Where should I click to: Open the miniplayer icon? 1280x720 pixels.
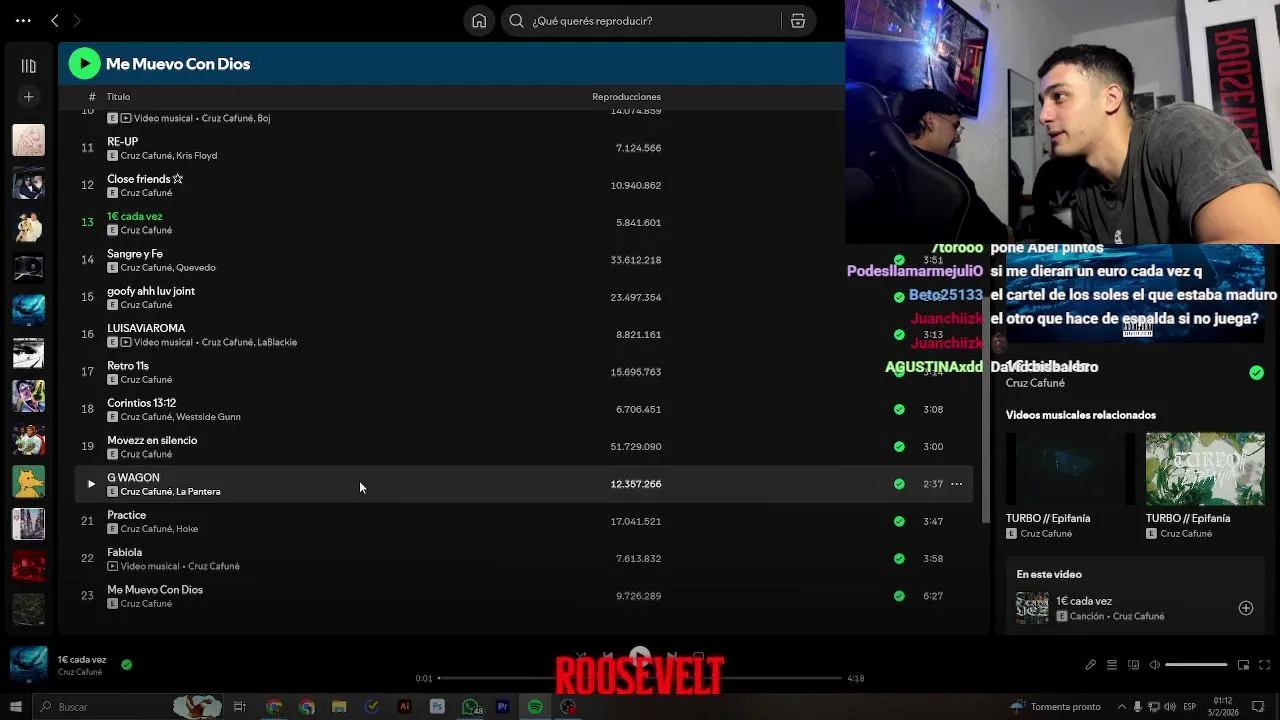coord(1243,665)
